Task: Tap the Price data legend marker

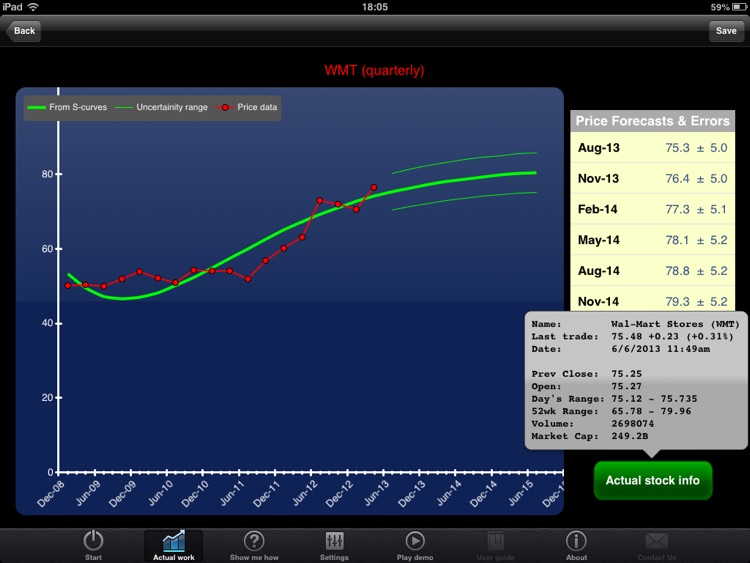Action: coord(225,107)
